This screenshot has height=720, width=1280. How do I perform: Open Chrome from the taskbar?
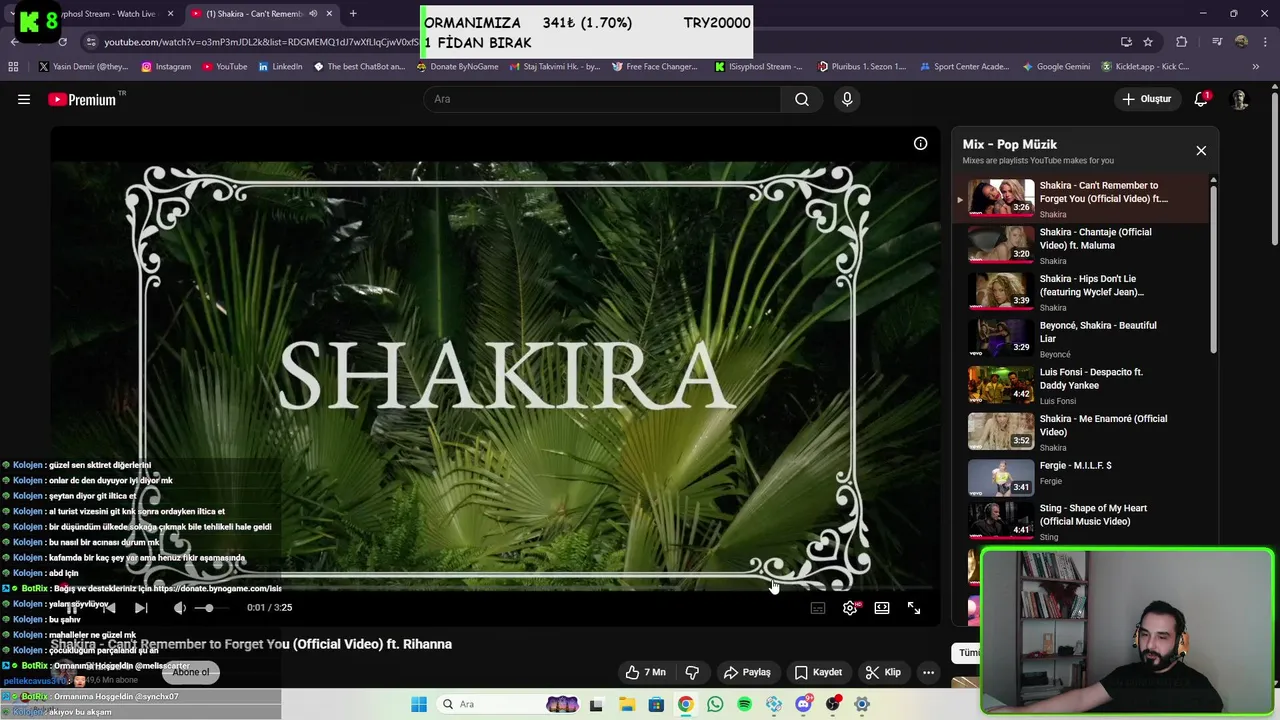coord(685,704)
